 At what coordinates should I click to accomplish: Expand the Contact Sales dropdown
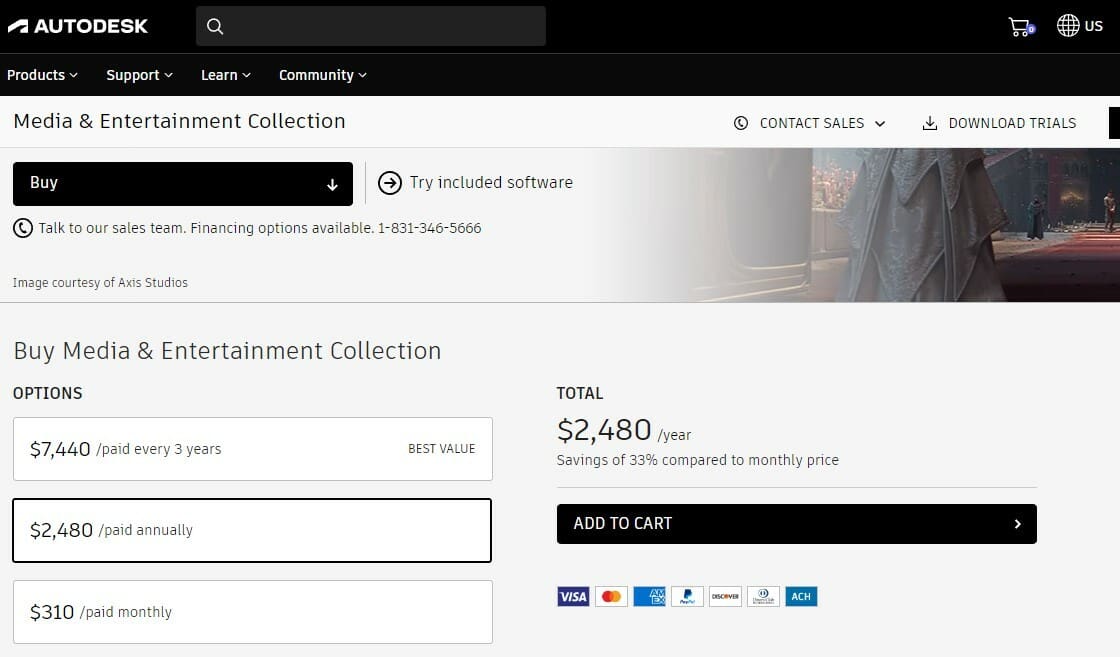click(x=810, y=123)
